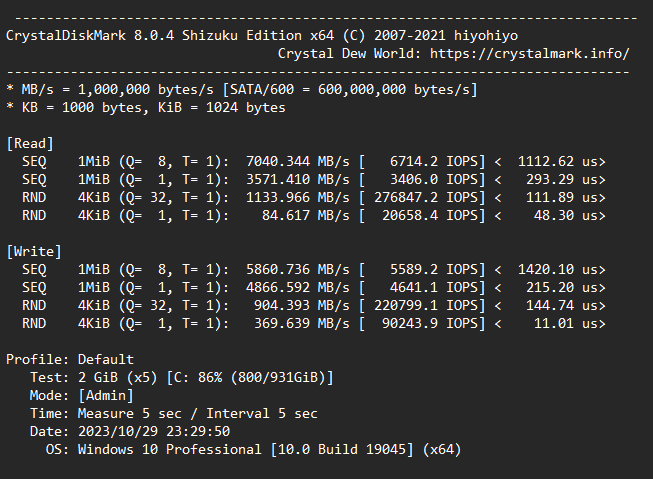Image resolution: width=653 pixels, height=479 pixels.
Task: Click the 5860.736 MB/s write value
Action: (298, 269)
